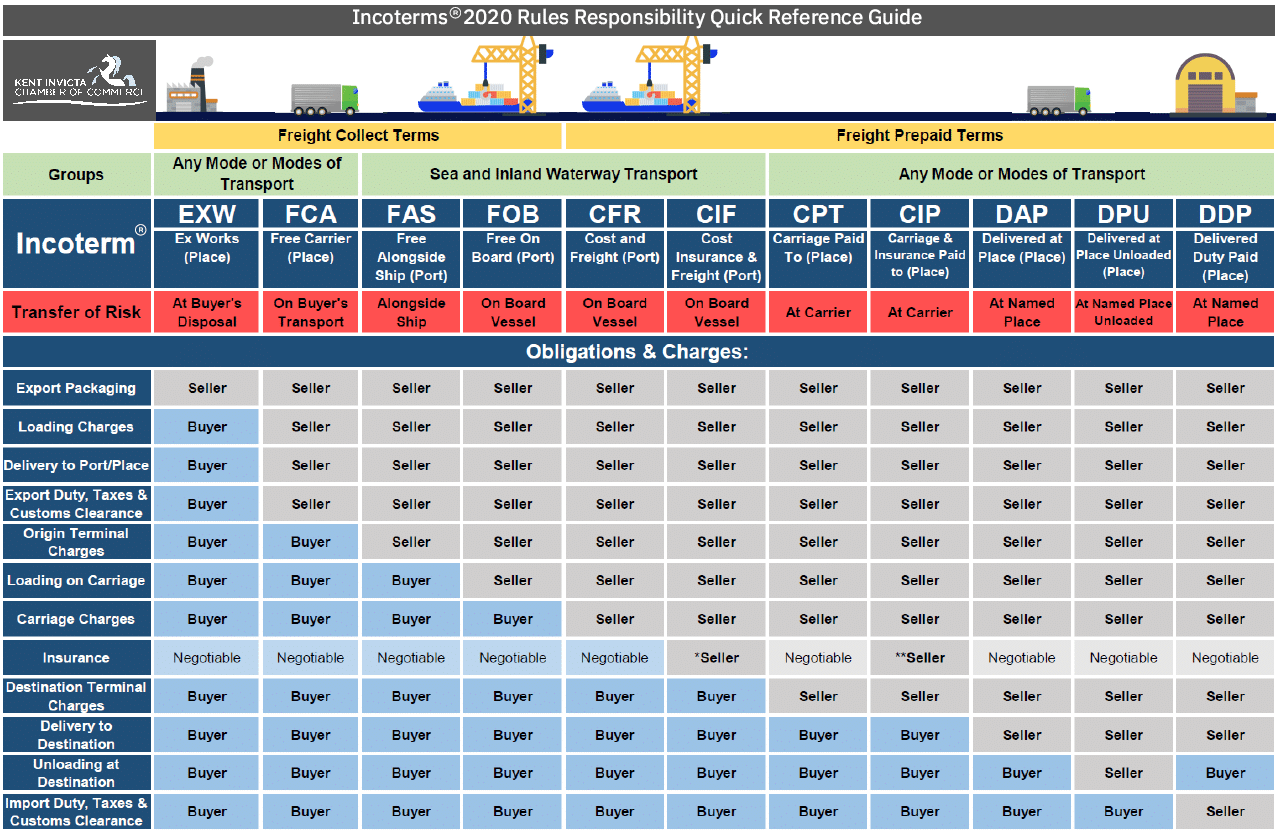Click DDP Import Duty 'Seller' cell

point(1225,812)
